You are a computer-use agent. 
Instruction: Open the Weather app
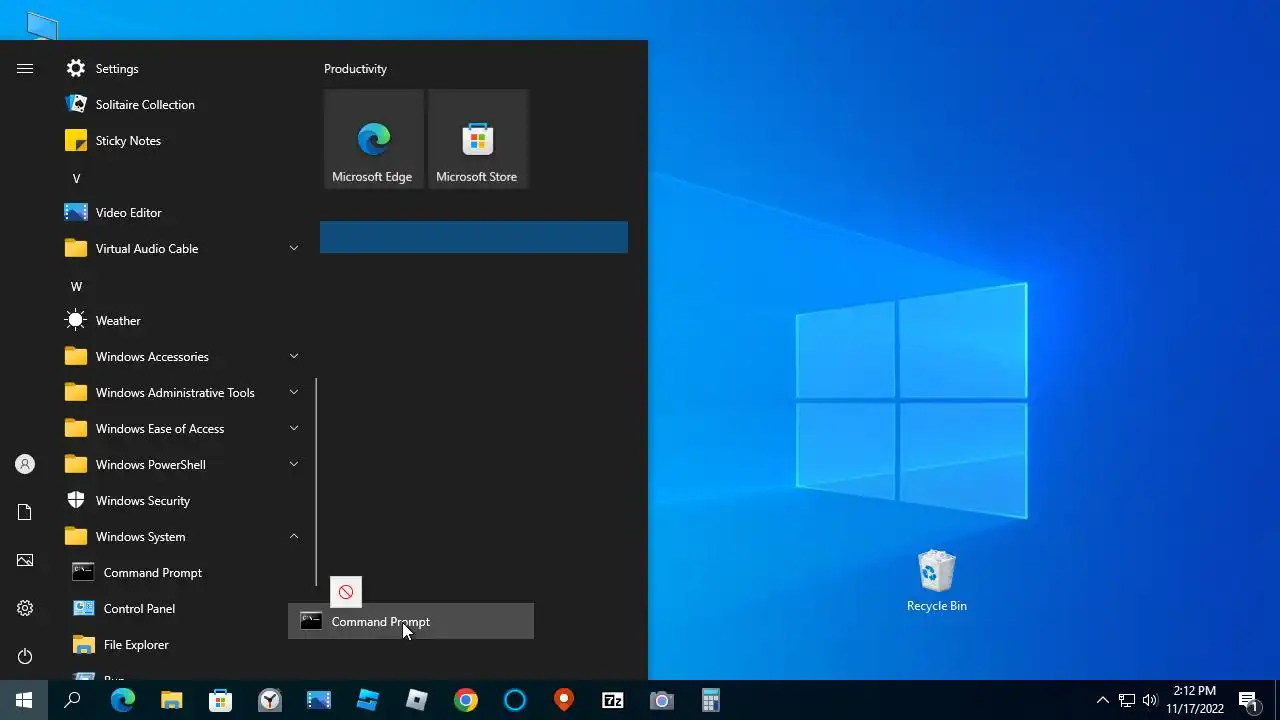[x=182, y=321]
